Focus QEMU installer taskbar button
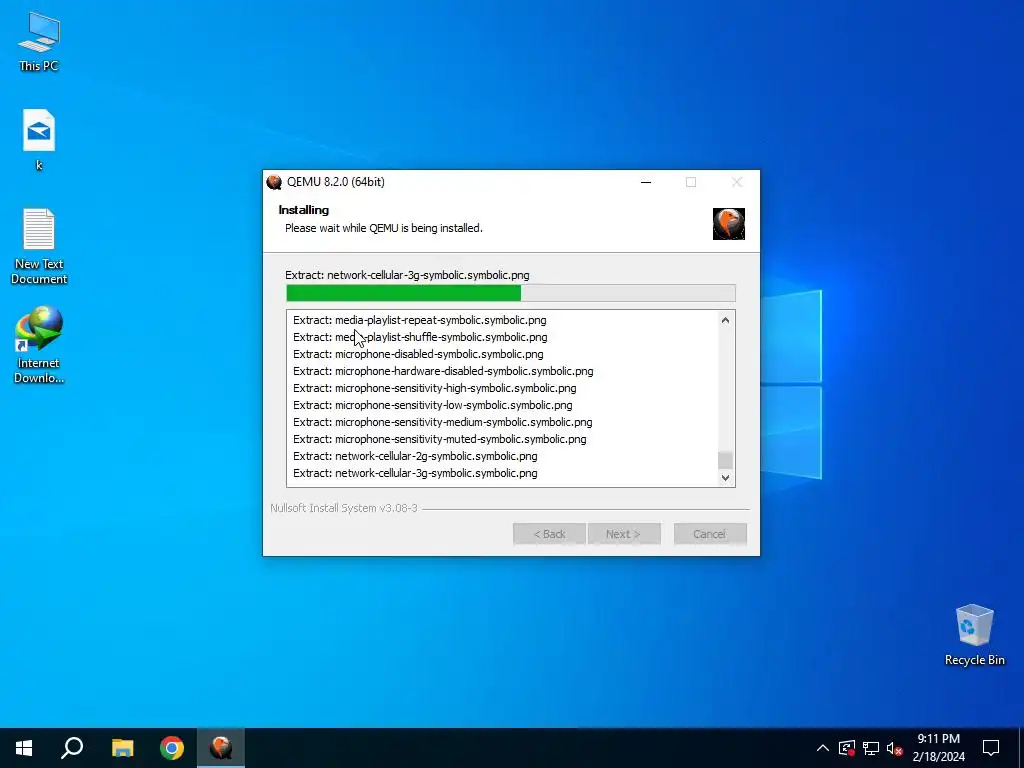 pos(221,748)
